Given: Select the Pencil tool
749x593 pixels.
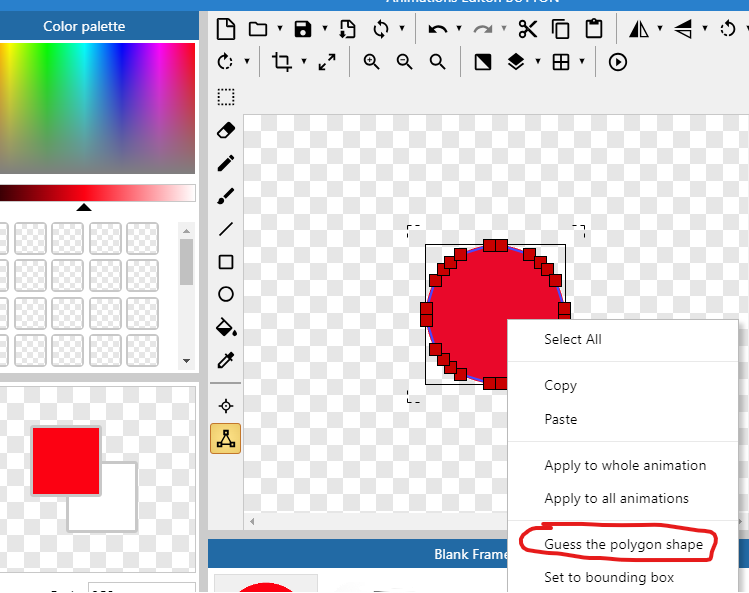Looking at the screenshot, I should [226, 163].
